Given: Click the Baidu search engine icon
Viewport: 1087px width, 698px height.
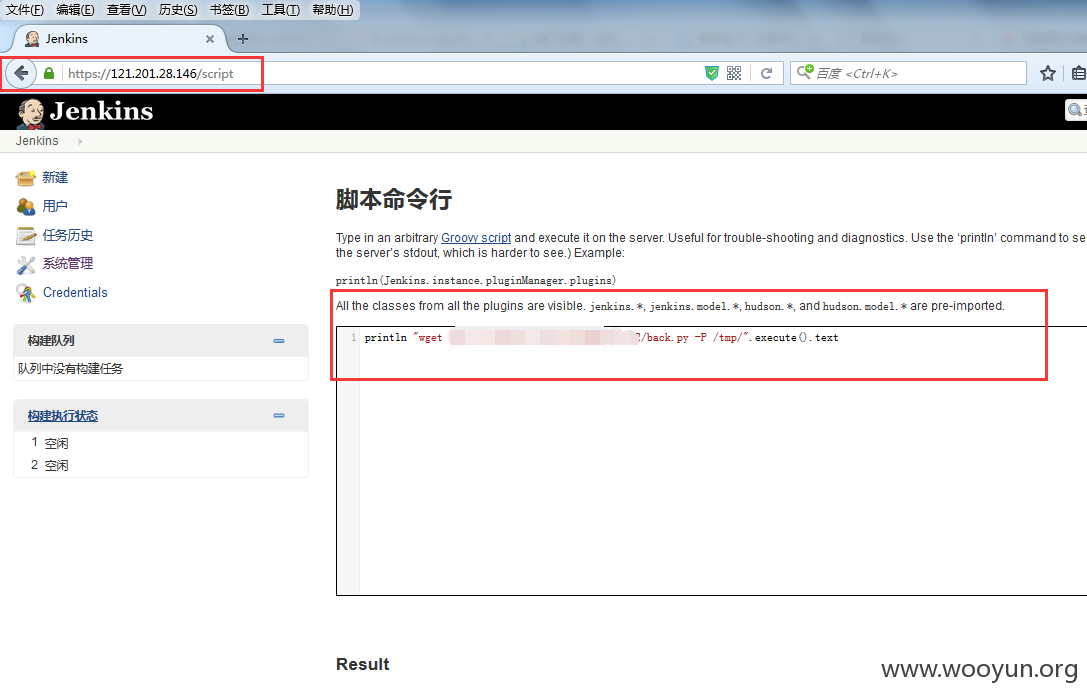Looking at the screenshot, I should (804, 72).
